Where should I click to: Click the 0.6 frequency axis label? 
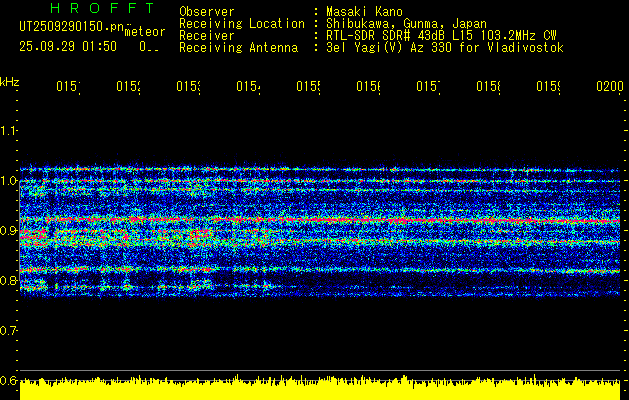click(x=9, y=380)
